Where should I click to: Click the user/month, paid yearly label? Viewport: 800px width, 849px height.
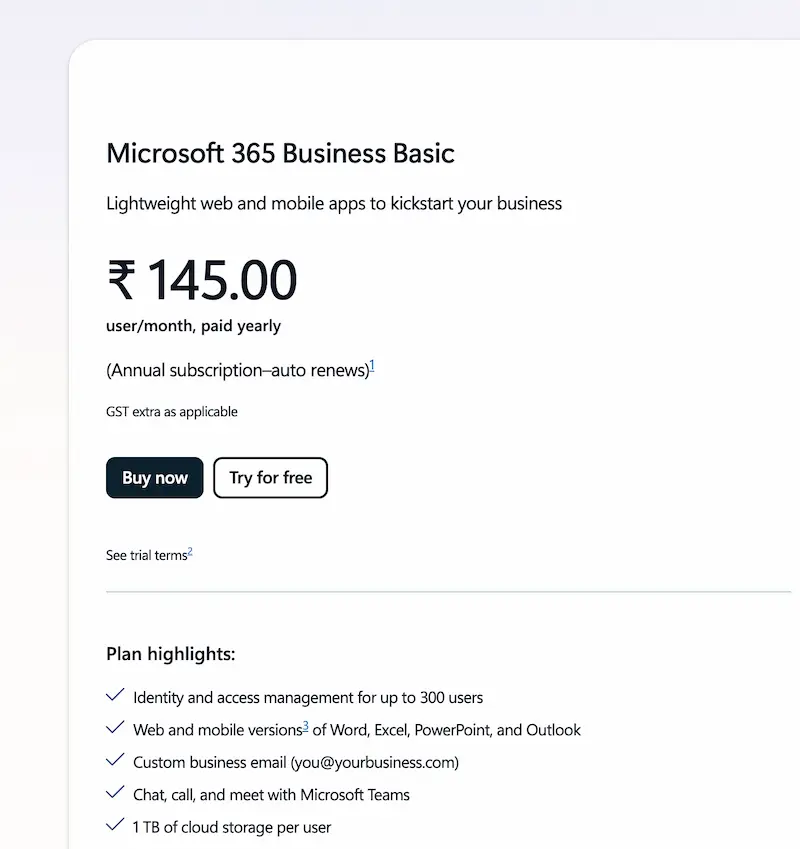[193, 326]
